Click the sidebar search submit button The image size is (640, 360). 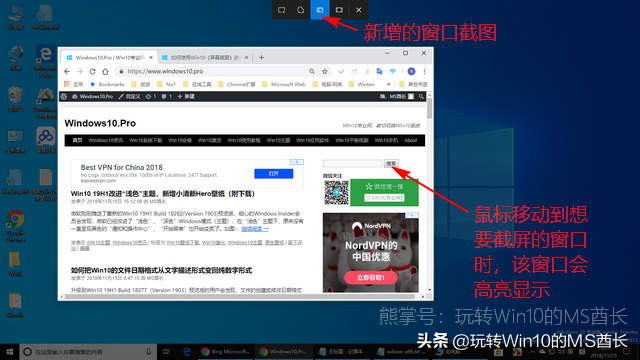point(391,164)
